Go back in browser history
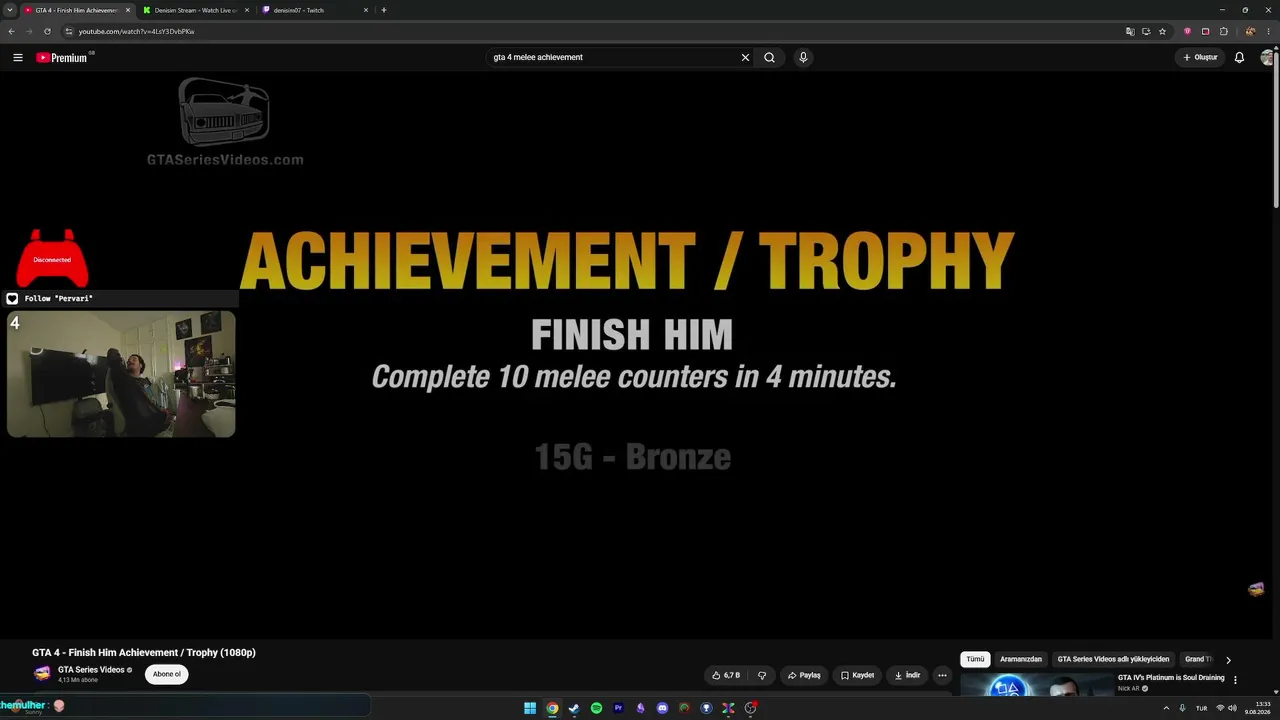The height and width of the screenshot is (720, 1280). coord(11,31)
